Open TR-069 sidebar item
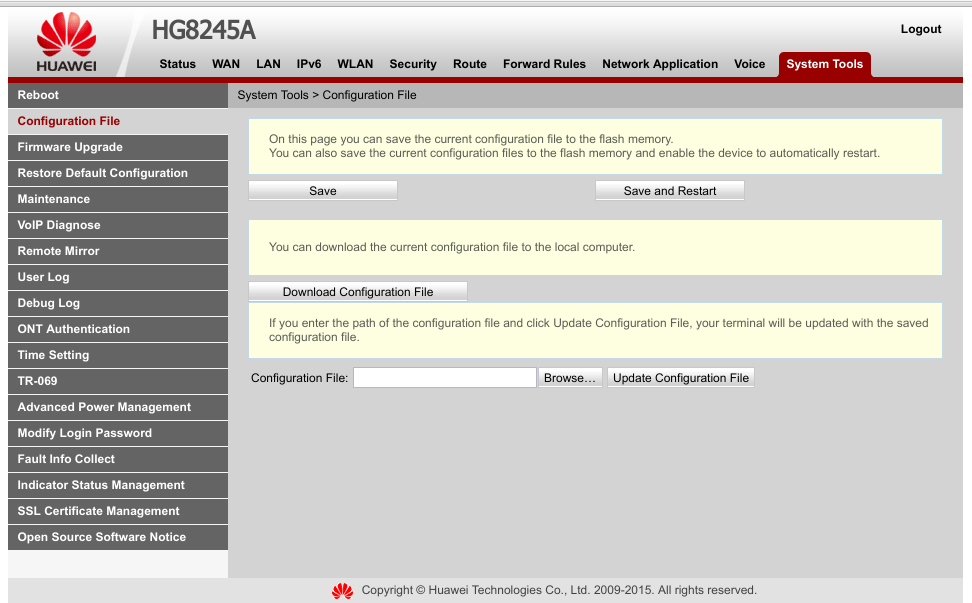Image resolution: width=972 pixels, height=603 pixels. pyautogui.click(x=118, y=382)
